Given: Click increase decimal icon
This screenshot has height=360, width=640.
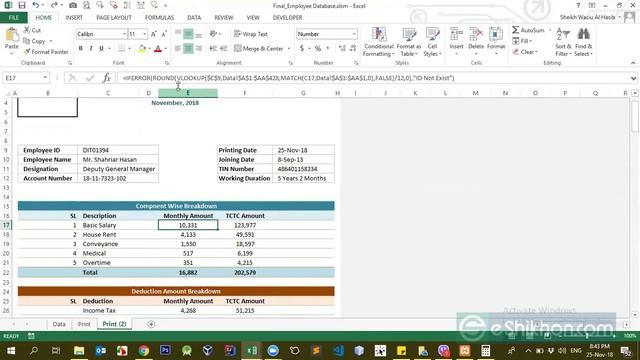Looking at the screenshot, I should click(342, 49).
